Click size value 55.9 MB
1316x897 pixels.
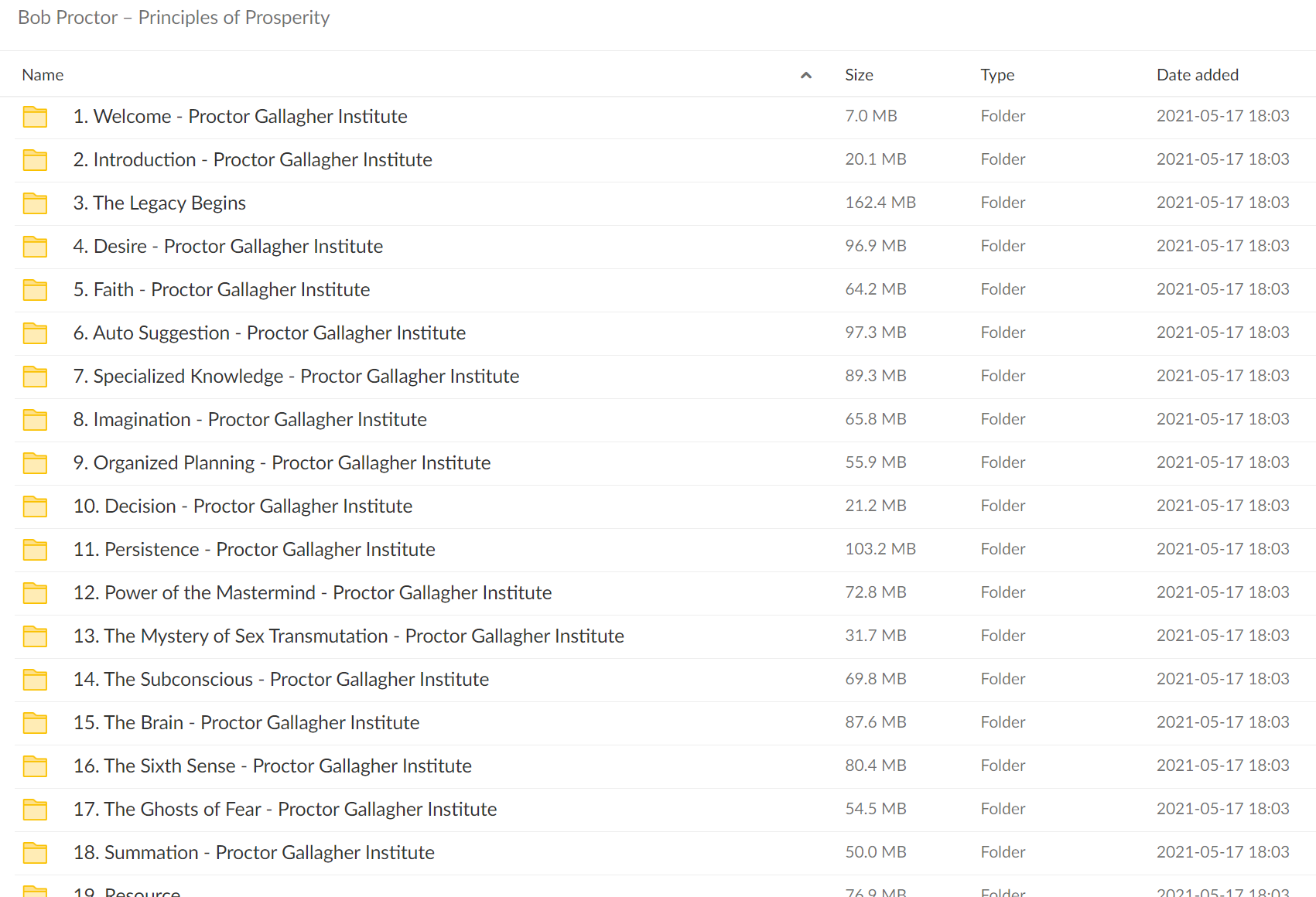(x=876, y=462)
